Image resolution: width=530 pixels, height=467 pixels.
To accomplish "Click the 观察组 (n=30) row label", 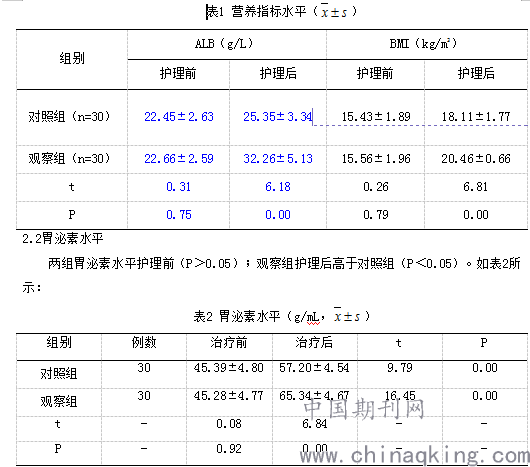I will [x=69, y=159].
